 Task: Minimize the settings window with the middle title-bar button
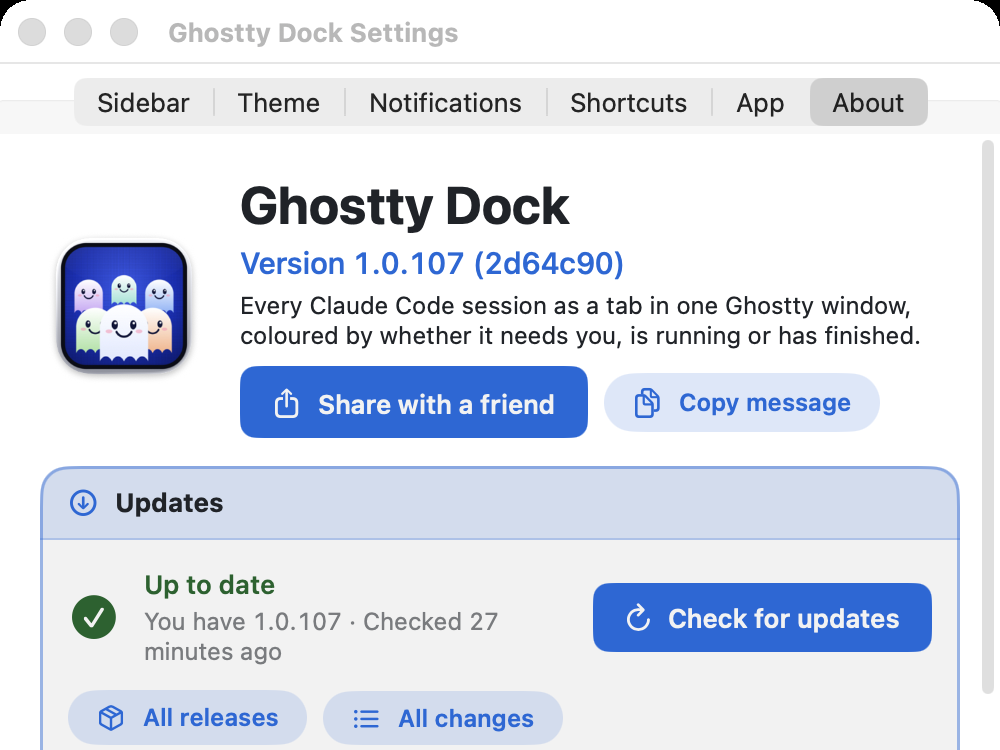coord(78,32)
